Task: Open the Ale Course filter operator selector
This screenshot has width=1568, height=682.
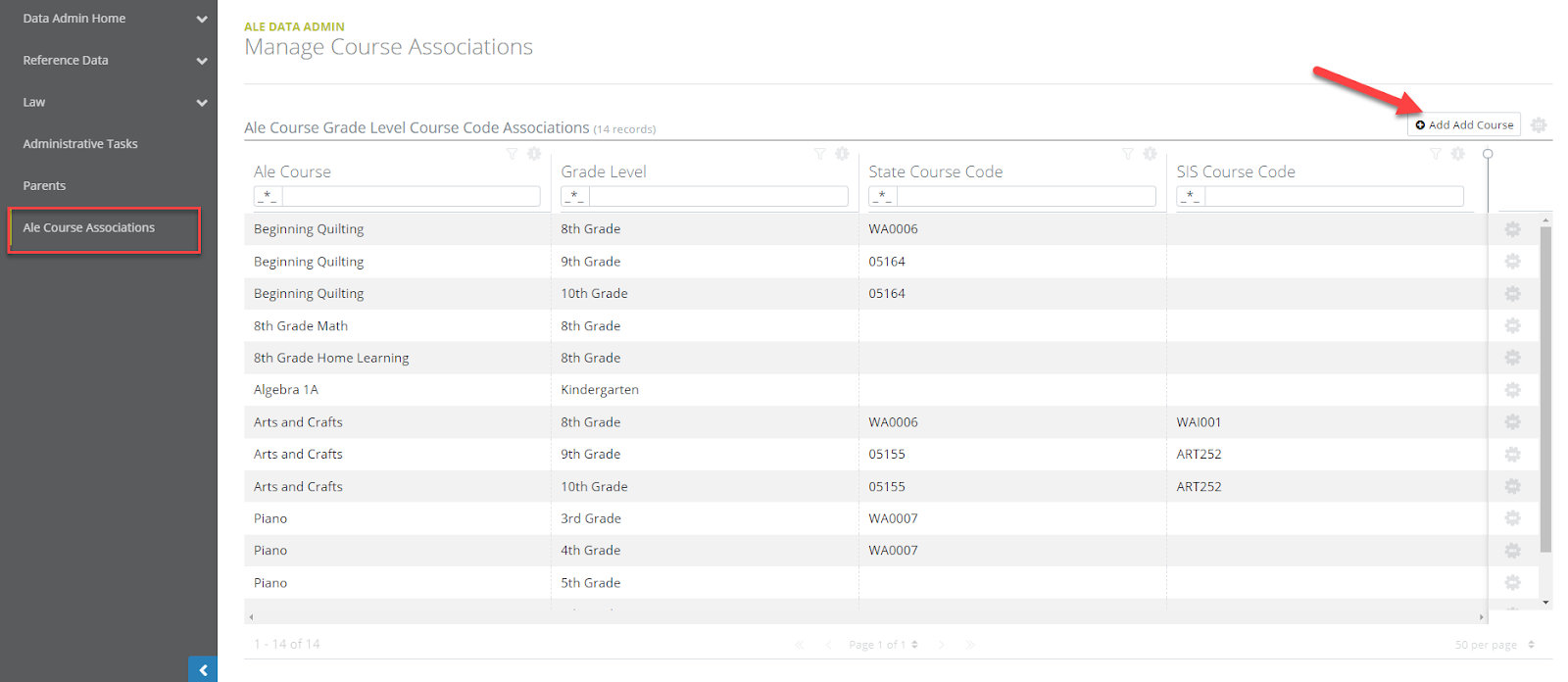Action: tap(268, 196)
